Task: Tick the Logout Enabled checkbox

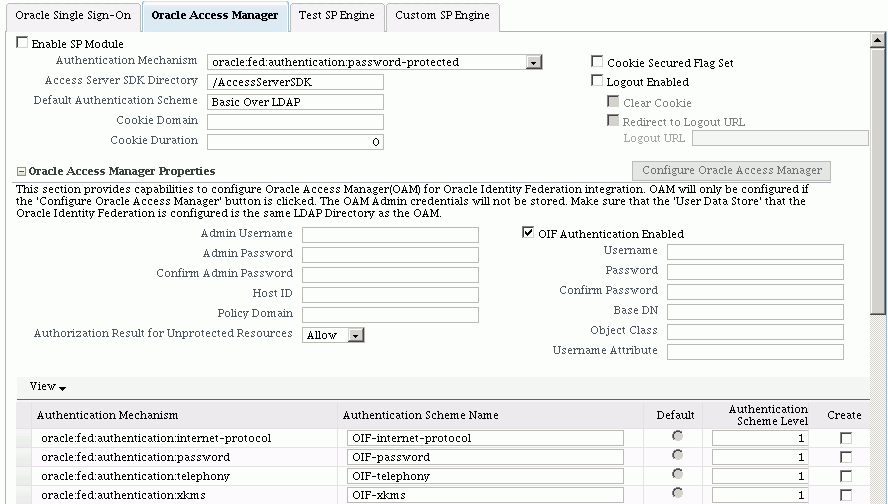Action: pos(597,80)
